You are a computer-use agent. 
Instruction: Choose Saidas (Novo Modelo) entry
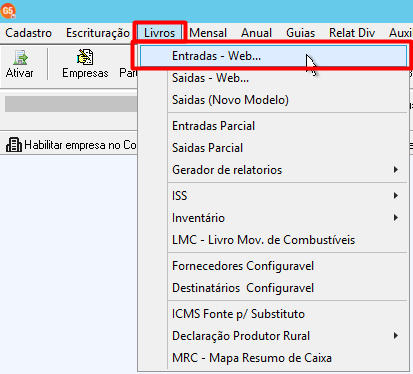pyautogui.click(x=273, y=100)
